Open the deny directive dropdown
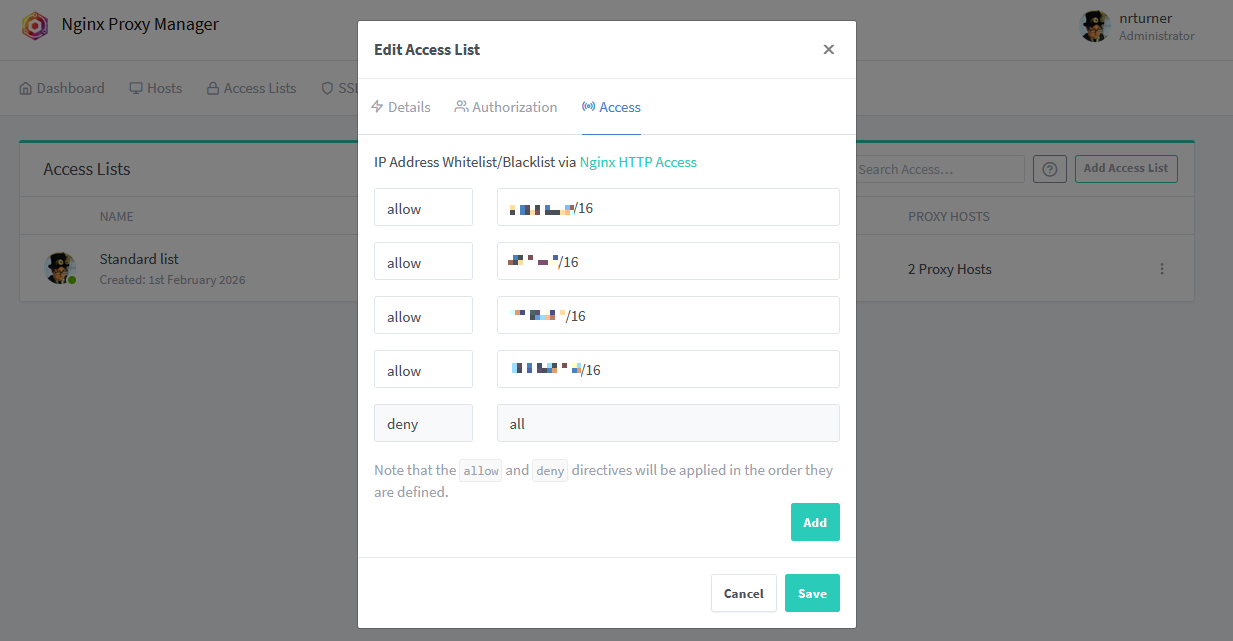Viewport: 1233px width, 641px height. click(x=423, y=423)
